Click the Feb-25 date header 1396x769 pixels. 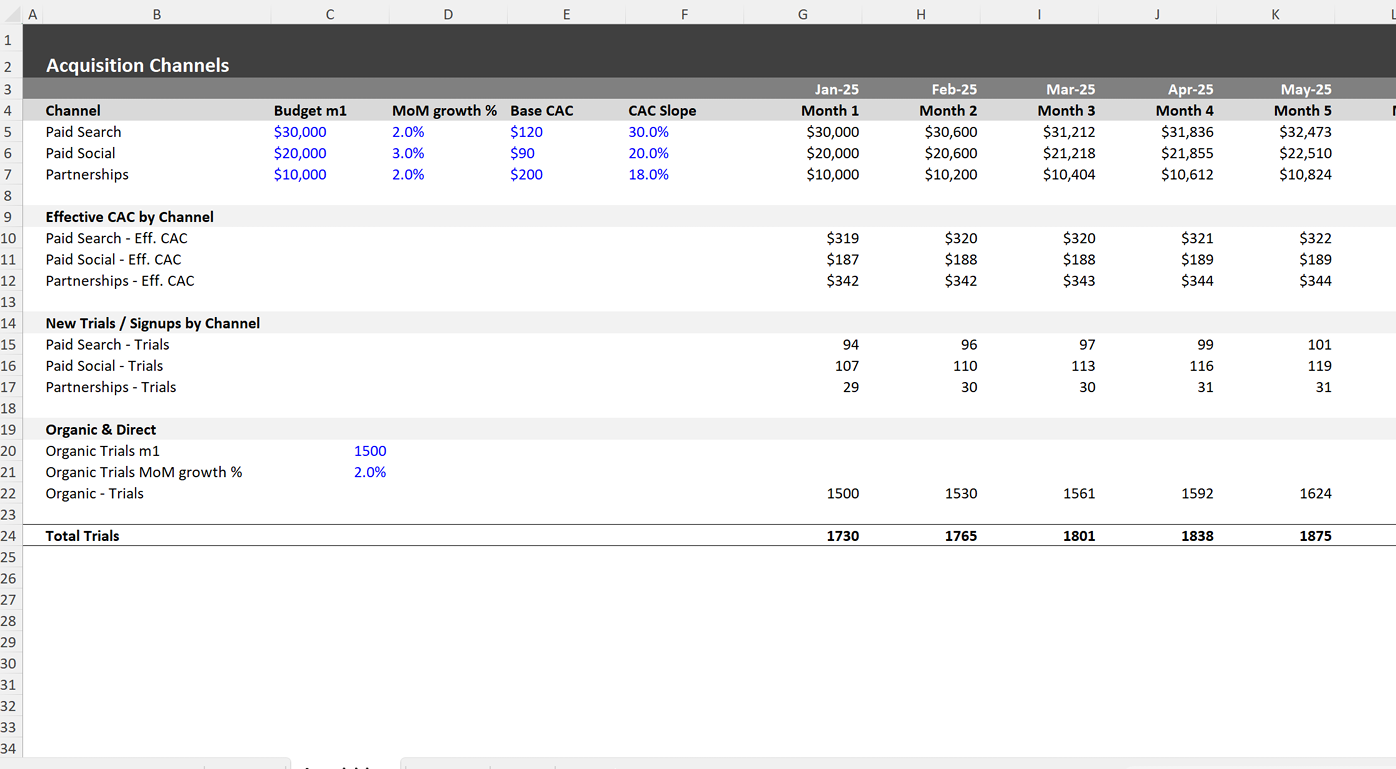point(954,89)
